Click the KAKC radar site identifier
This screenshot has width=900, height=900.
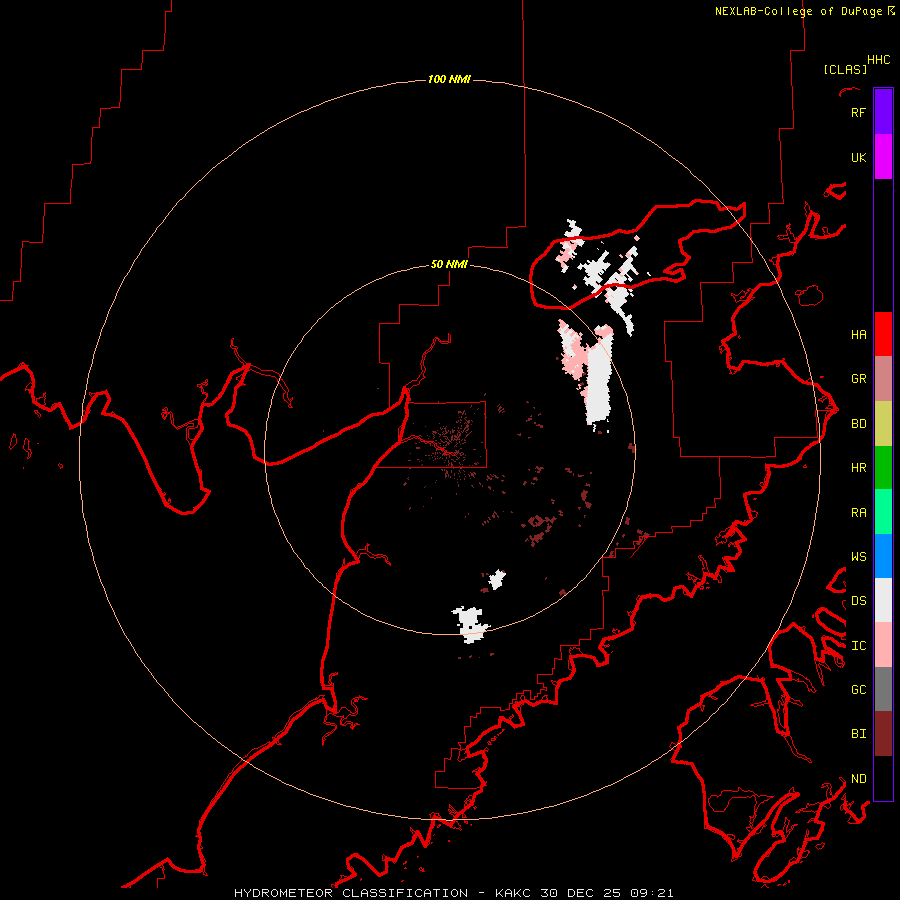click(514, 893)
